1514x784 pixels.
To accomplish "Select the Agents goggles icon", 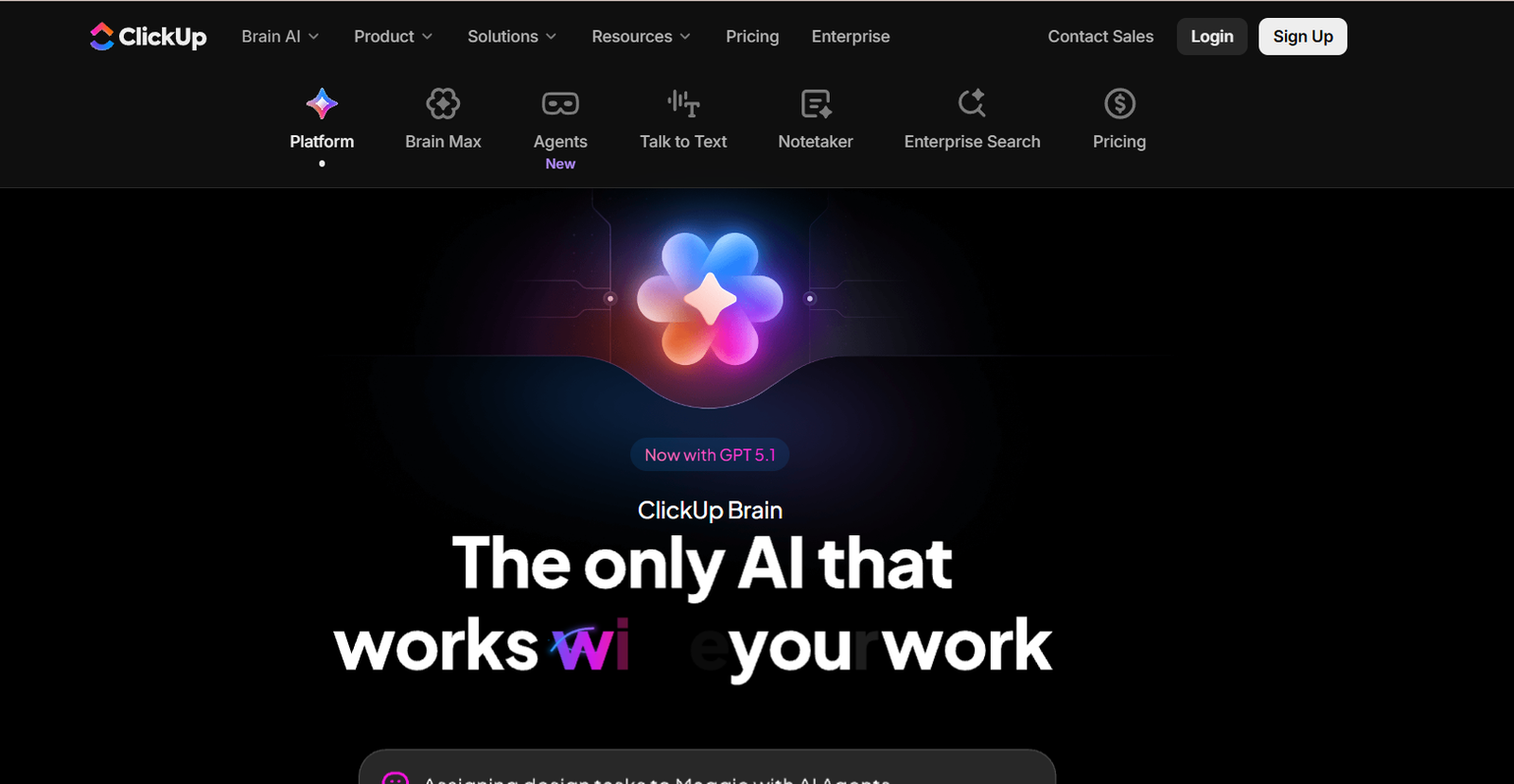I will click(560, 103).
